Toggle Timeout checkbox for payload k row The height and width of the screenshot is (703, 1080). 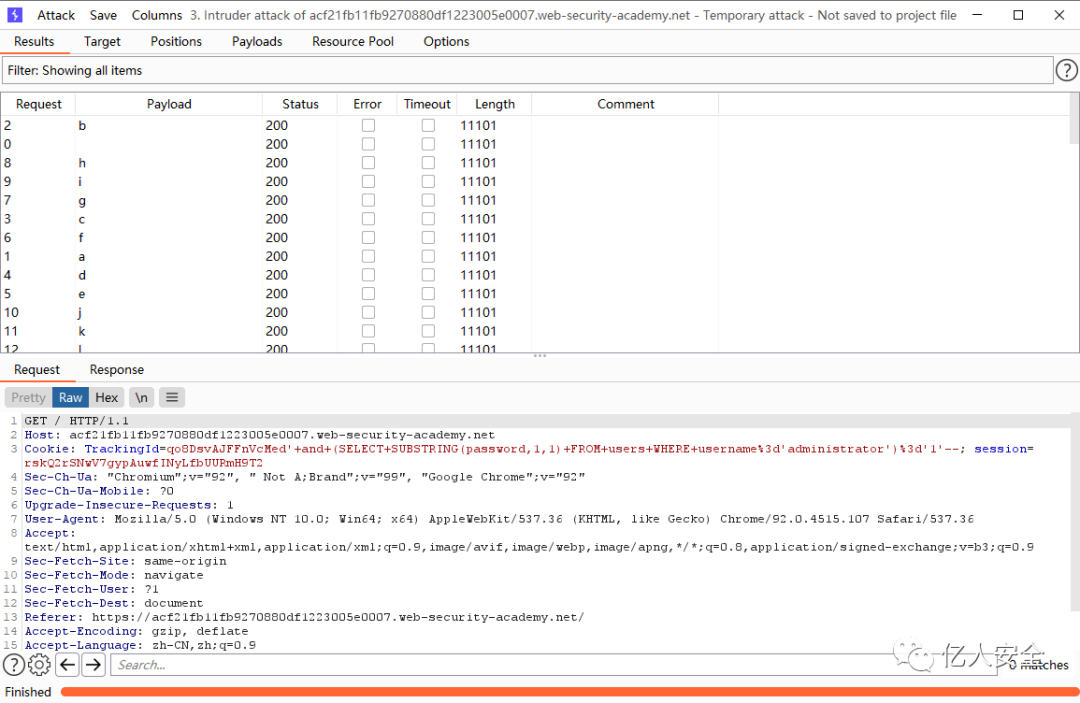click(428, 331)
